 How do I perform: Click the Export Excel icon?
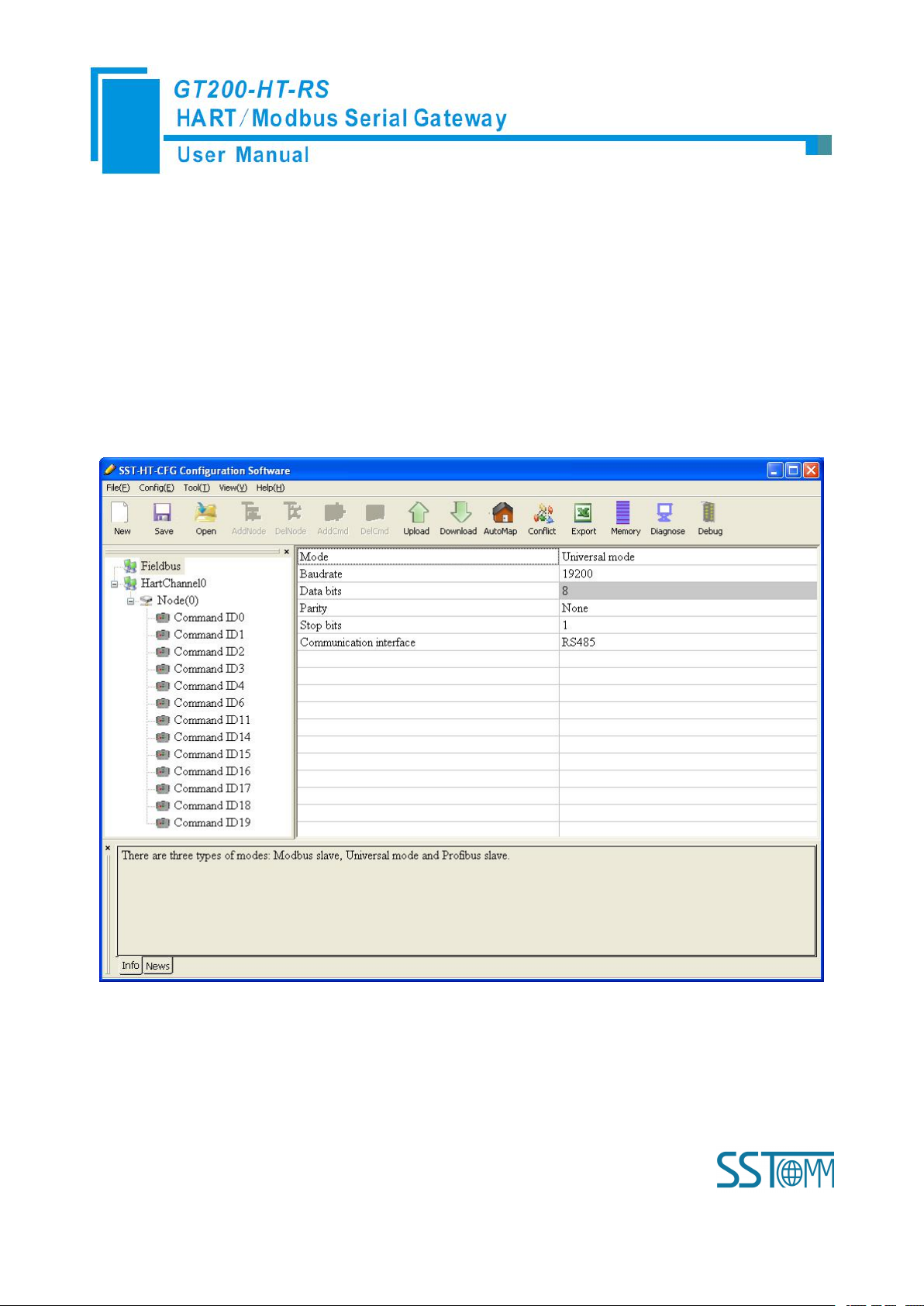[583, 513]
